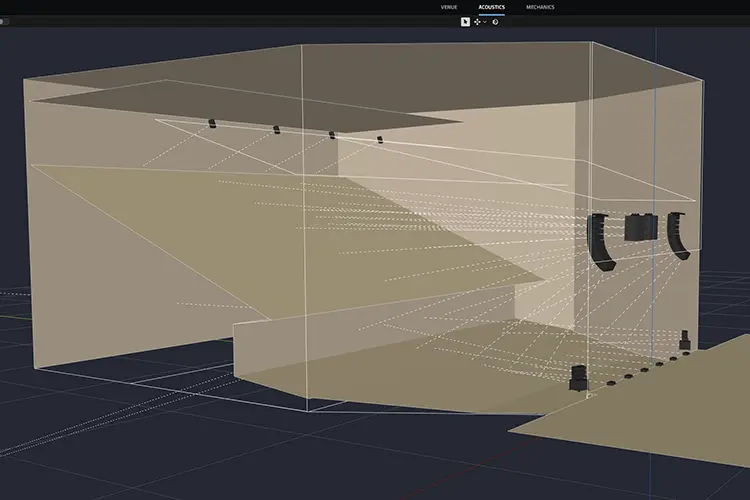Switch to the Venue tab
Image resolution: width=750 pixels, height=500 pixels.
point(449,7)
